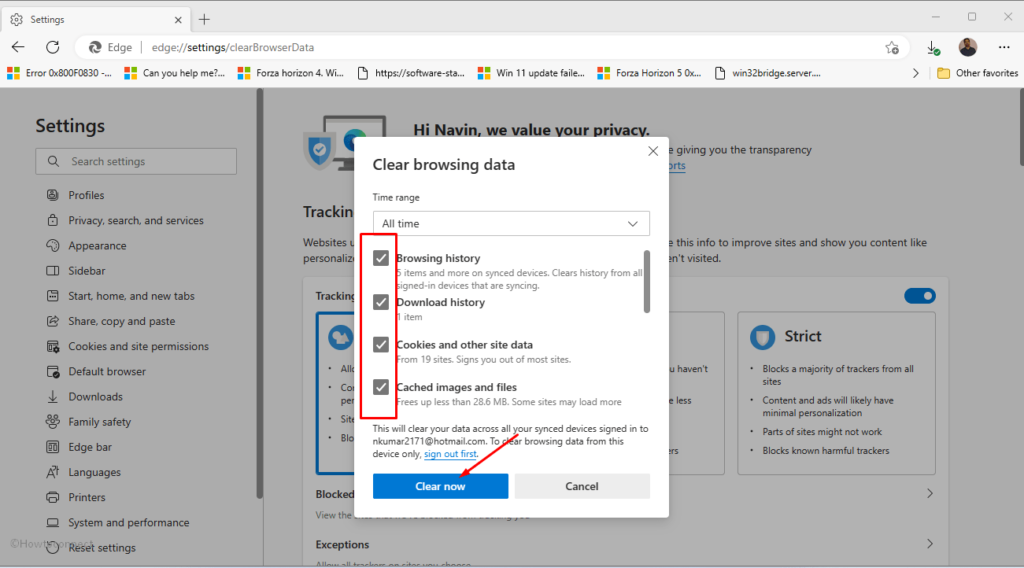Open the Downloads toolbar icon
The height and width of the screenshot is (568, 1024).
click(933, 48)
